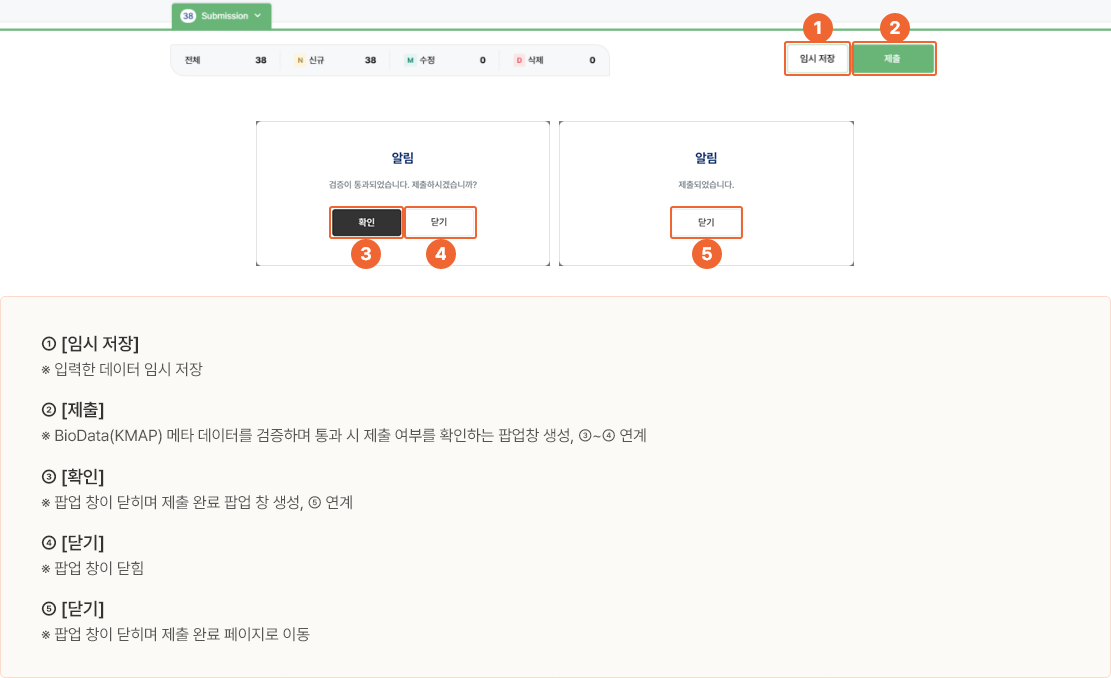
Task: Close the 제출하시겠습니까 confirmation dialog with 닫기
Action: click(x=440, y=222)
